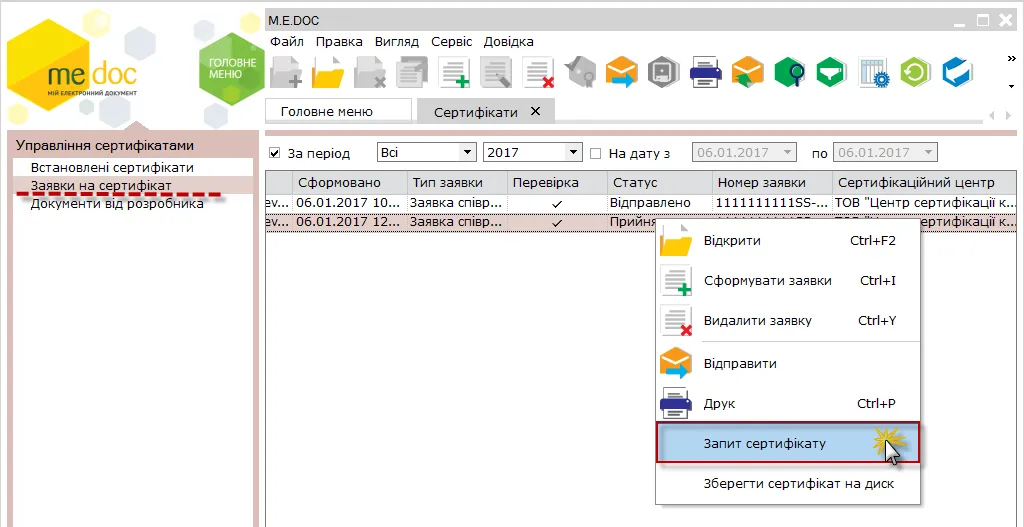Sort by the Тип заявки column header

[x=457, y=182]
